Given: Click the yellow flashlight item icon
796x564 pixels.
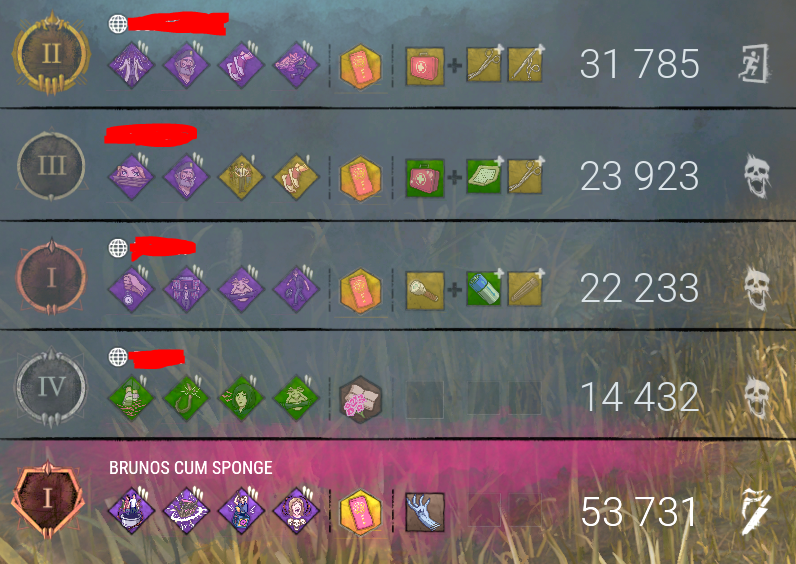Looking at the screenshot, I should pos(425,290).
